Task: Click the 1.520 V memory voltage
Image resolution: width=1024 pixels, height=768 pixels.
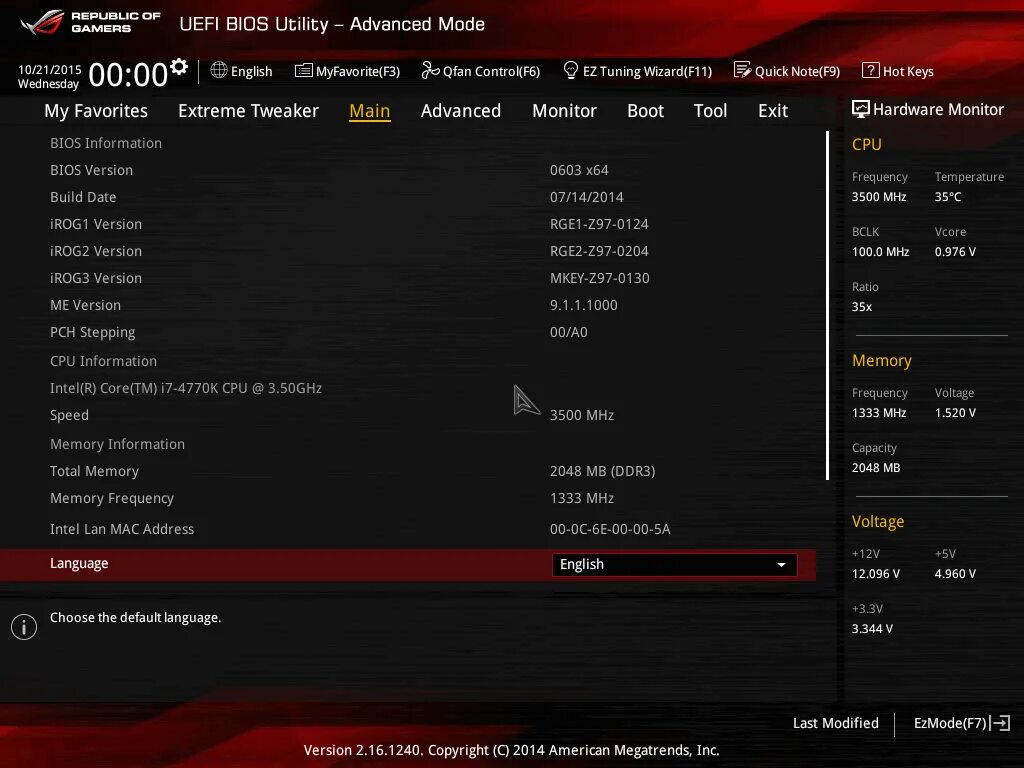Action: [955, 413]
